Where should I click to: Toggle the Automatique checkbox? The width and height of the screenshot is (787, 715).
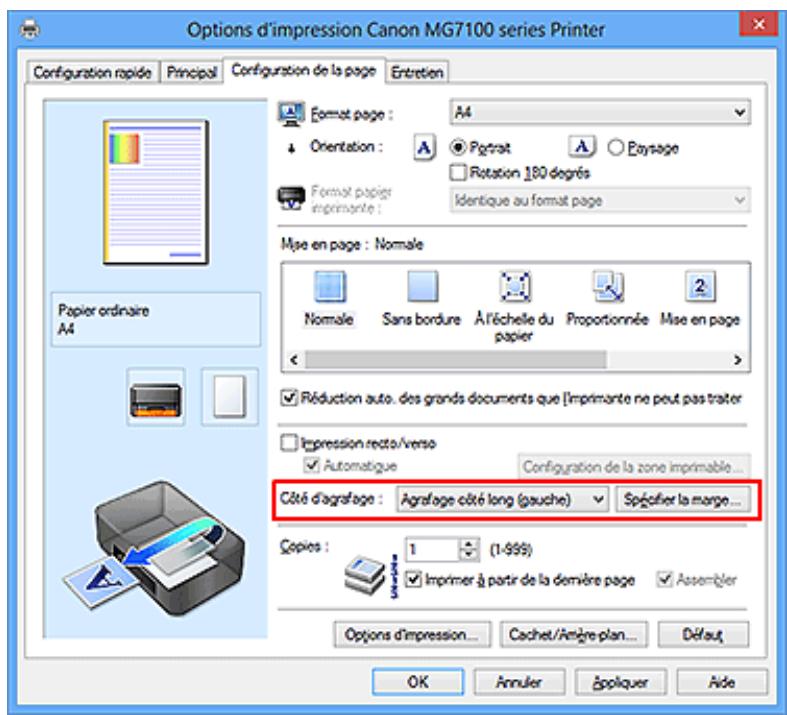click(312, 465)
